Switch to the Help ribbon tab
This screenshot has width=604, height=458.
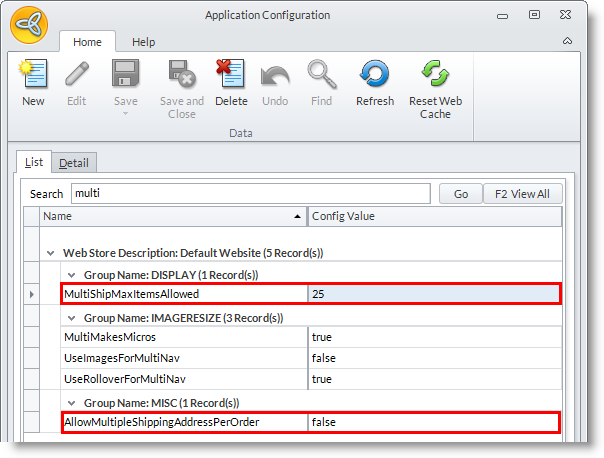(144, 42)
